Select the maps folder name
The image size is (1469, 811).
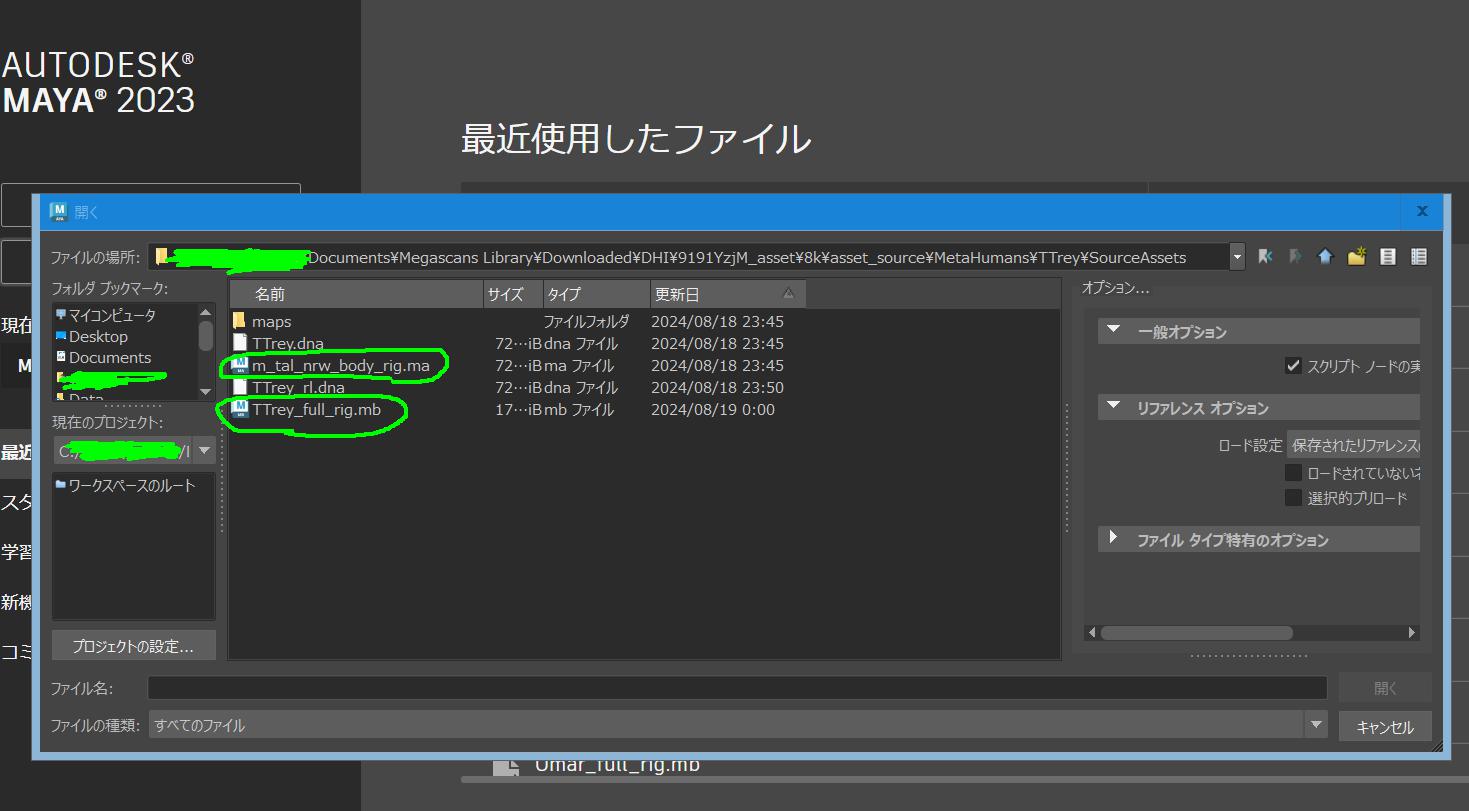tap(271, 321)
